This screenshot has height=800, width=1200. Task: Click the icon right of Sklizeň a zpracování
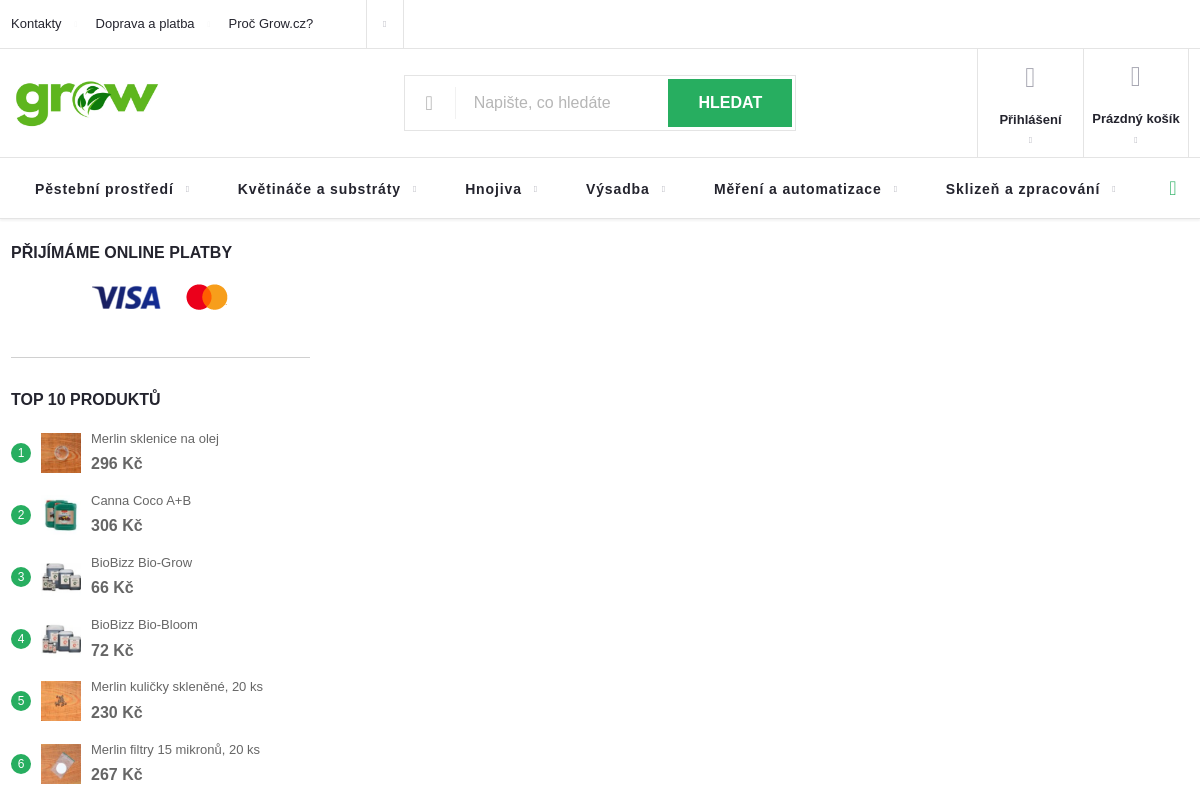1173,188
